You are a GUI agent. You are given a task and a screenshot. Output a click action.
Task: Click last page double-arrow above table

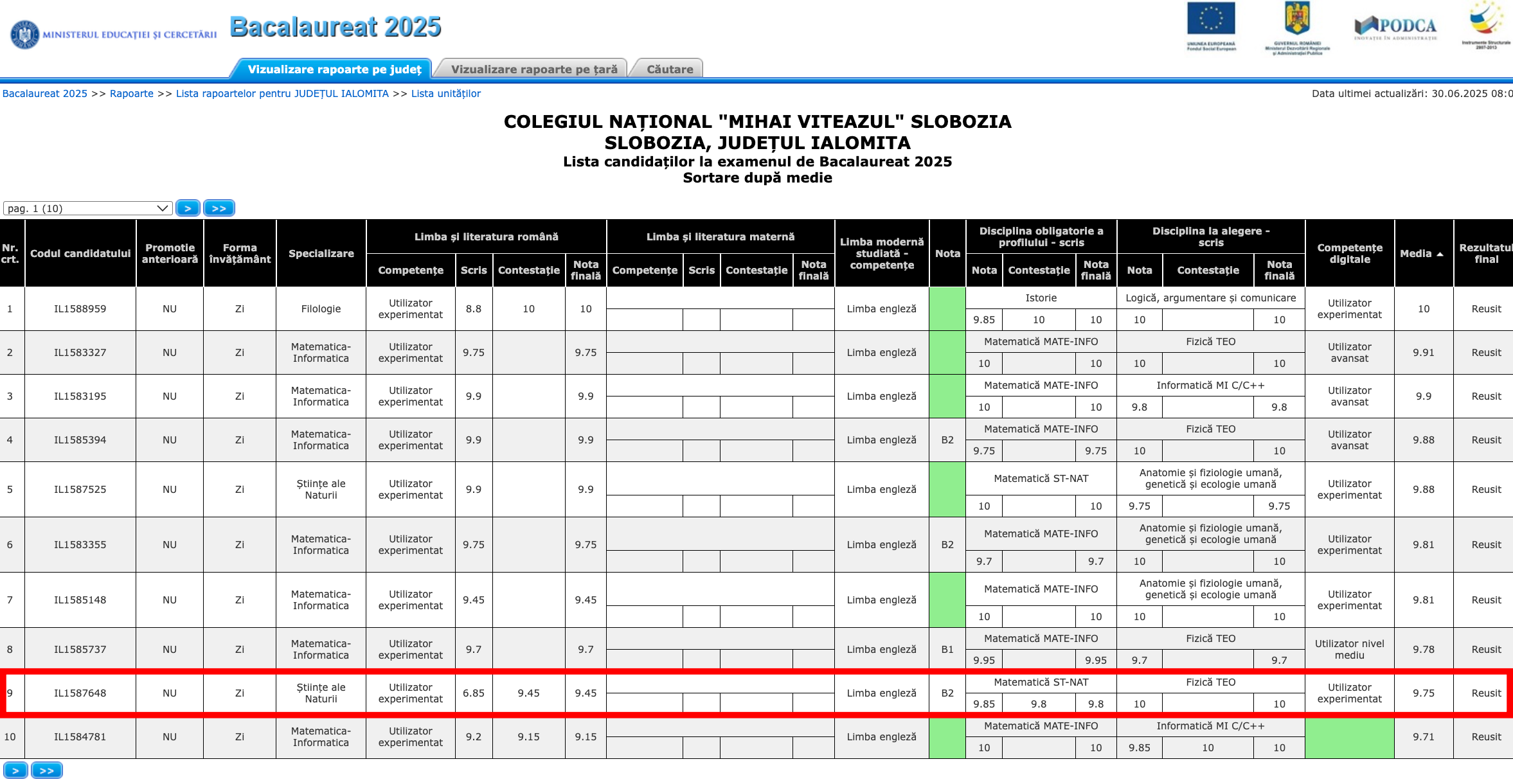point(219,208)
